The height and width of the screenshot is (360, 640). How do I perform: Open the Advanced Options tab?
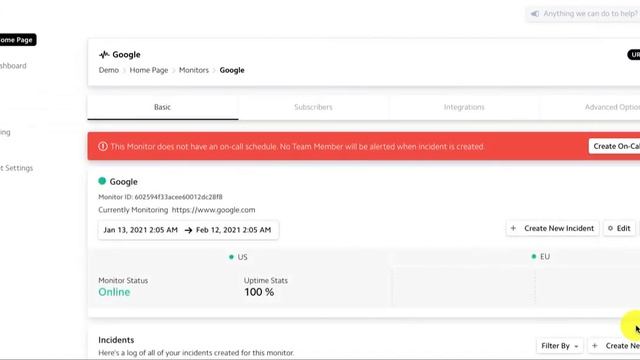[590, 107]
